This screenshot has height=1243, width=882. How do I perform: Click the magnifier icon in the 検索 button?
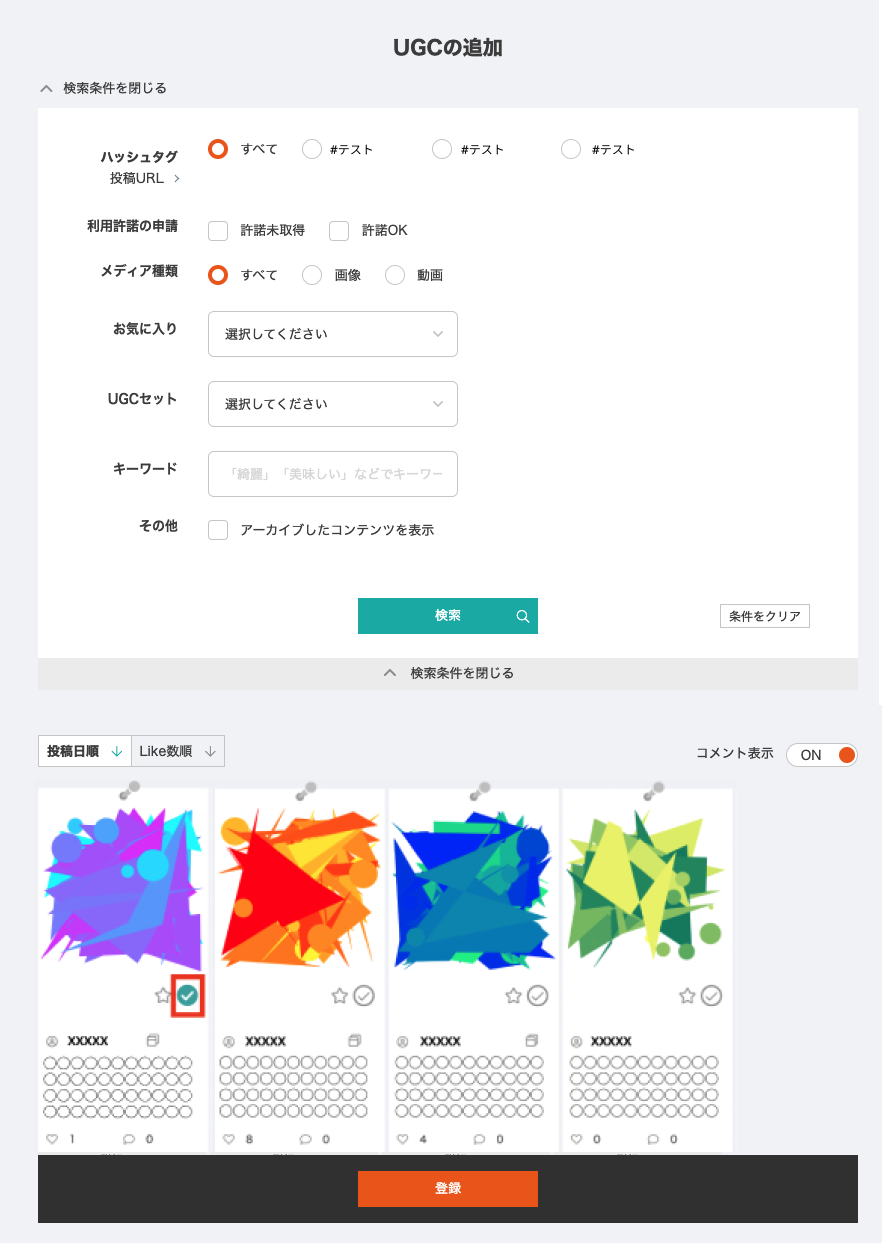point(522,616)
